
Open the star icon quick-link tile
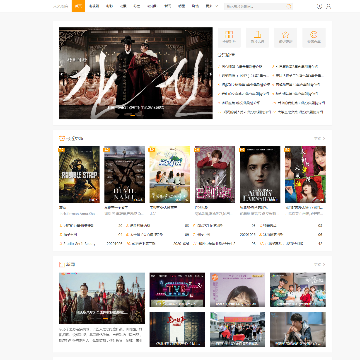(285, 38)
